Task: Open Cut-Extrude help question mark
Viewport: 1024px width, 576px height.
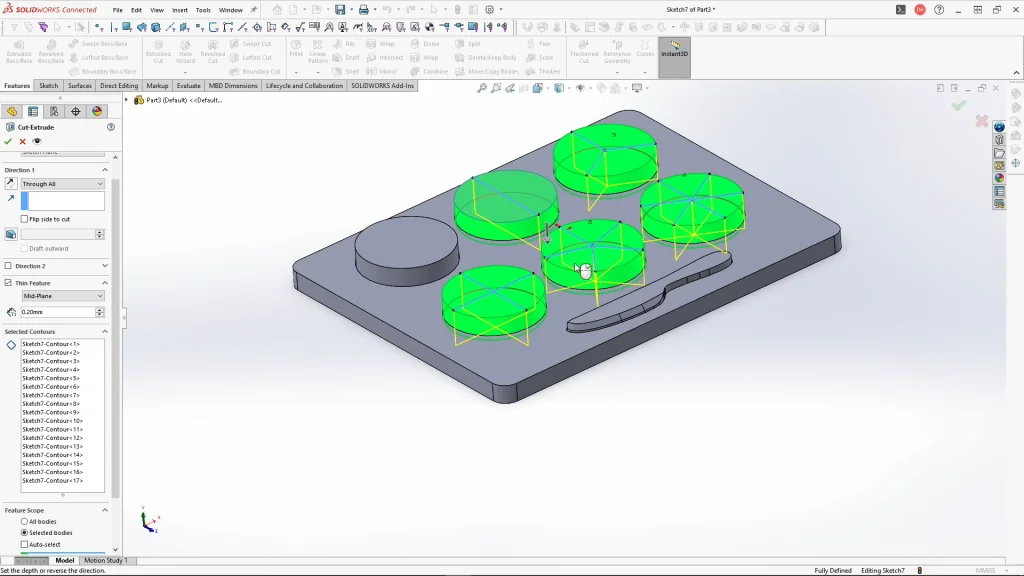Action: (x=111, y=127)
